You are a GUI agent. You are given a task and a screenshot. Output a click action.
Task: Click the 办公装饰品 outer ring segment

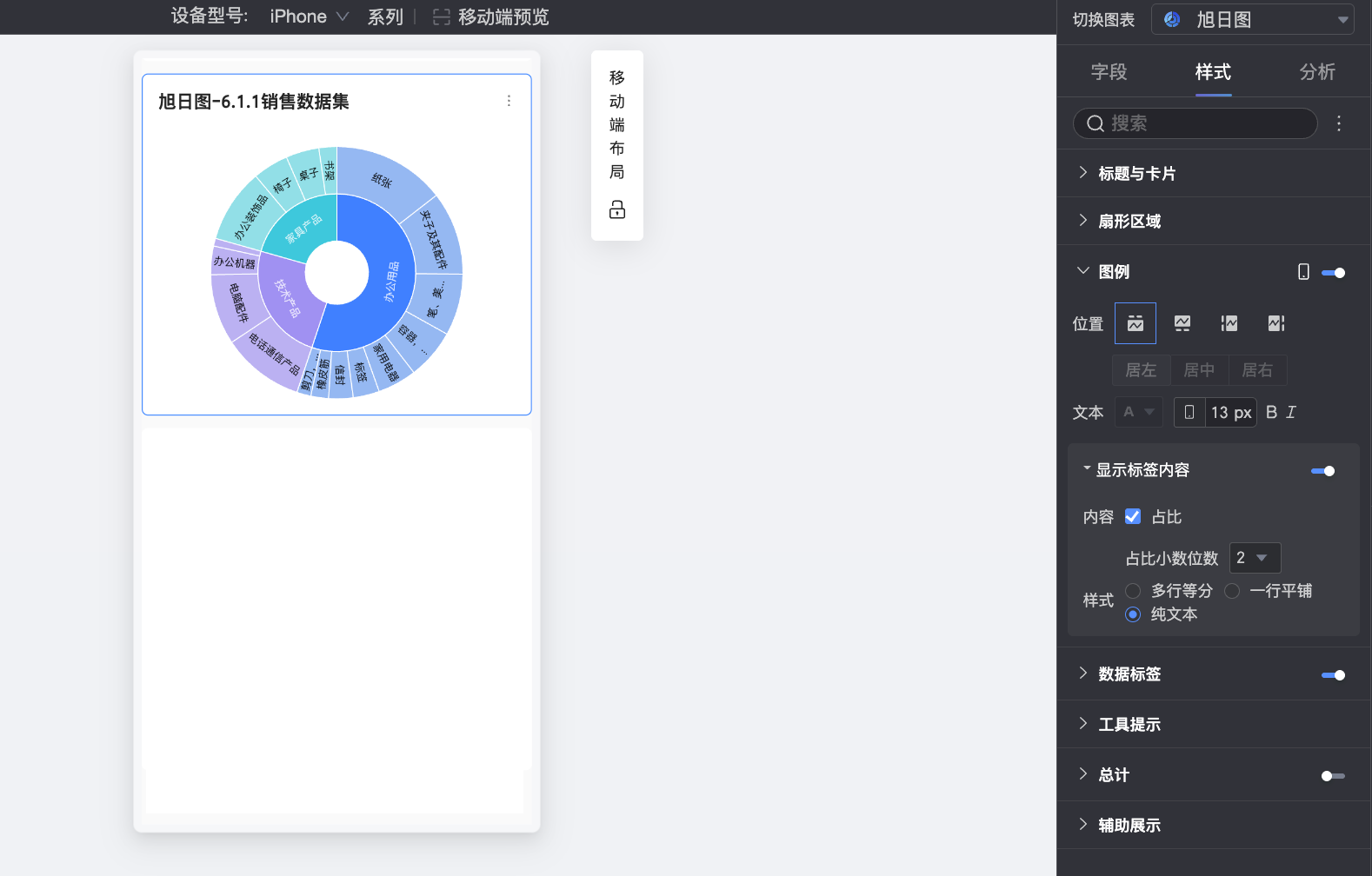coord(250,217)
